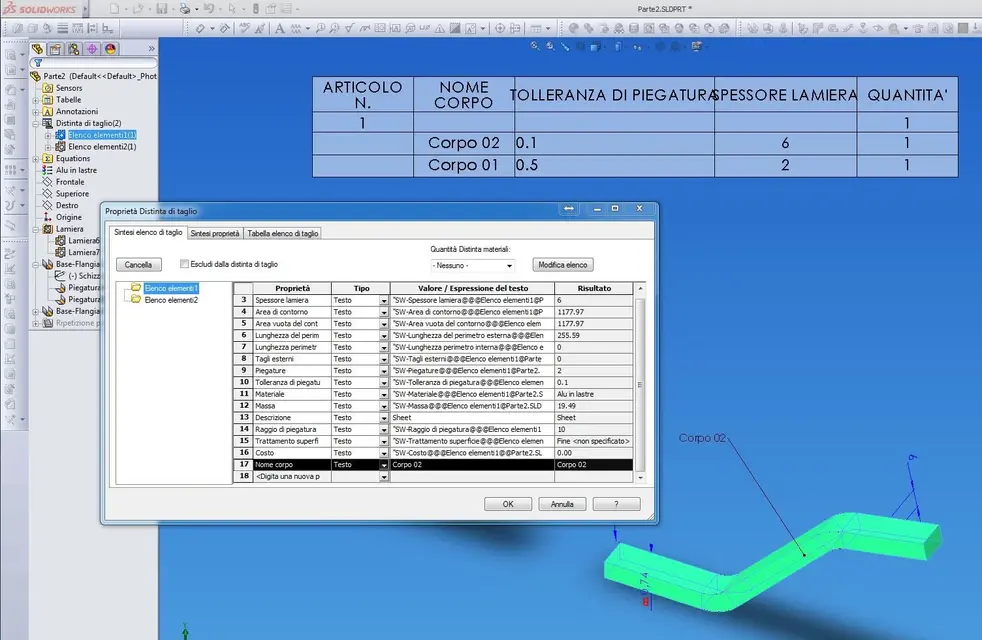Open Tipo dropdown for Spessore lamiera row
This screenshot has width=982, height=640.
(384, 300)
